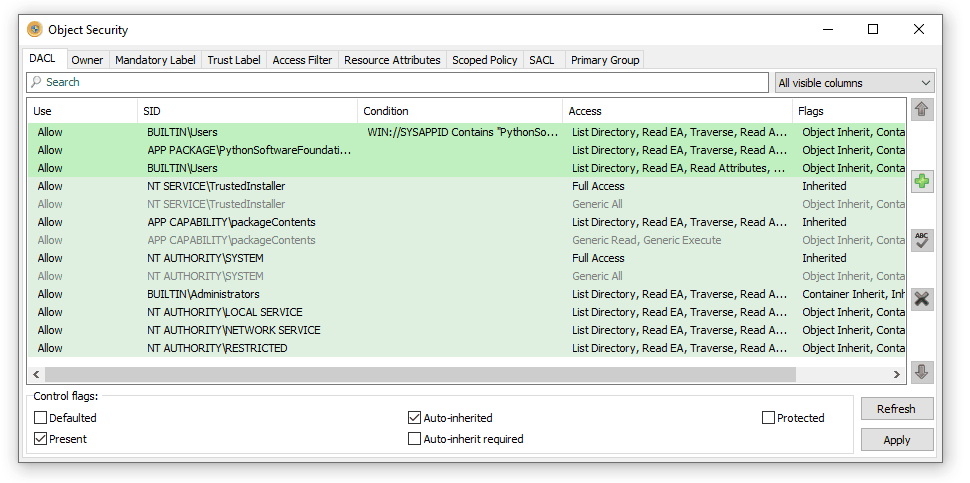Click the move entry up arrow icon

[x=922, y=110]
